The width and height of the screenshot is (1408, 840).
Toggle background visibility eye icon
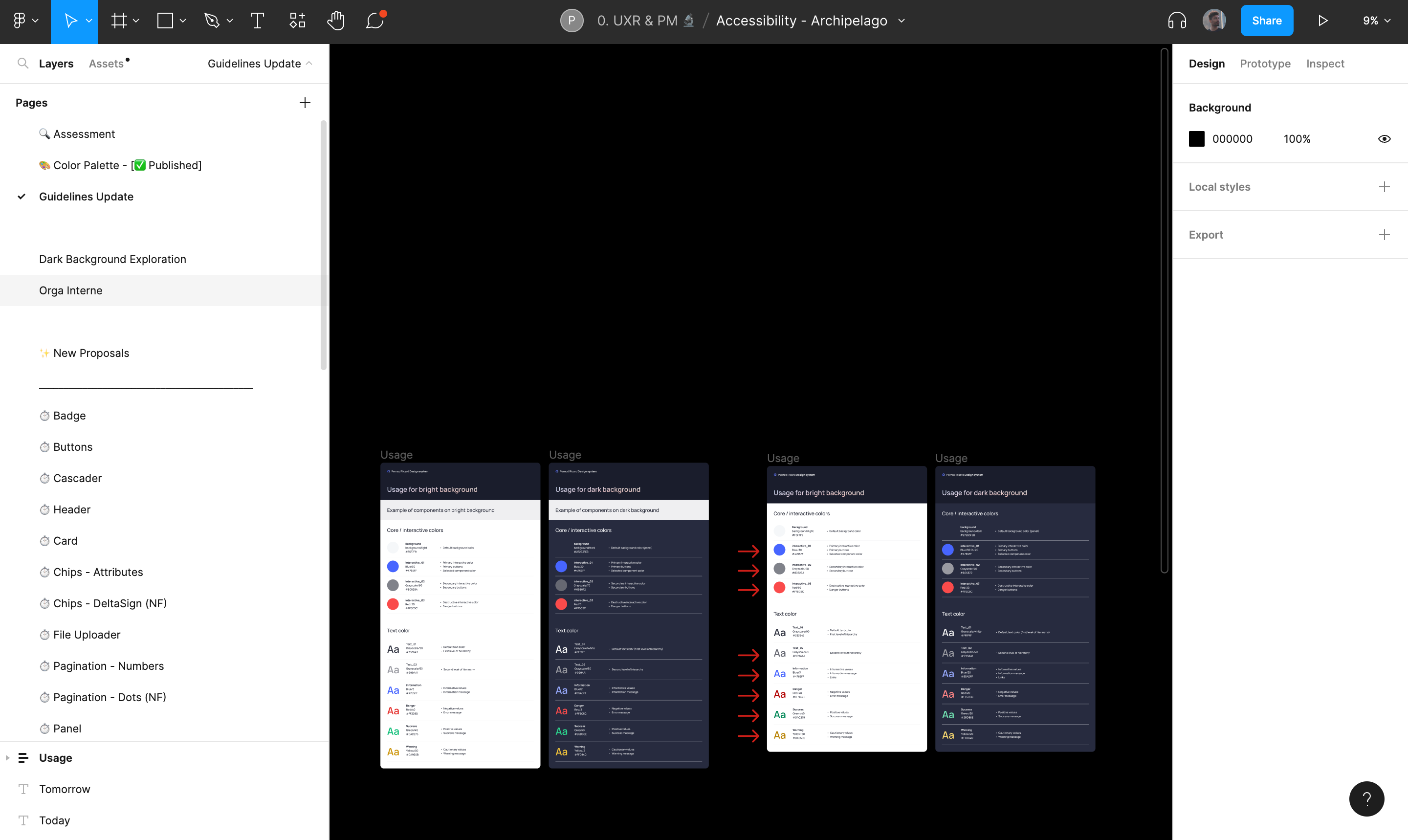tap(1384, 139)
